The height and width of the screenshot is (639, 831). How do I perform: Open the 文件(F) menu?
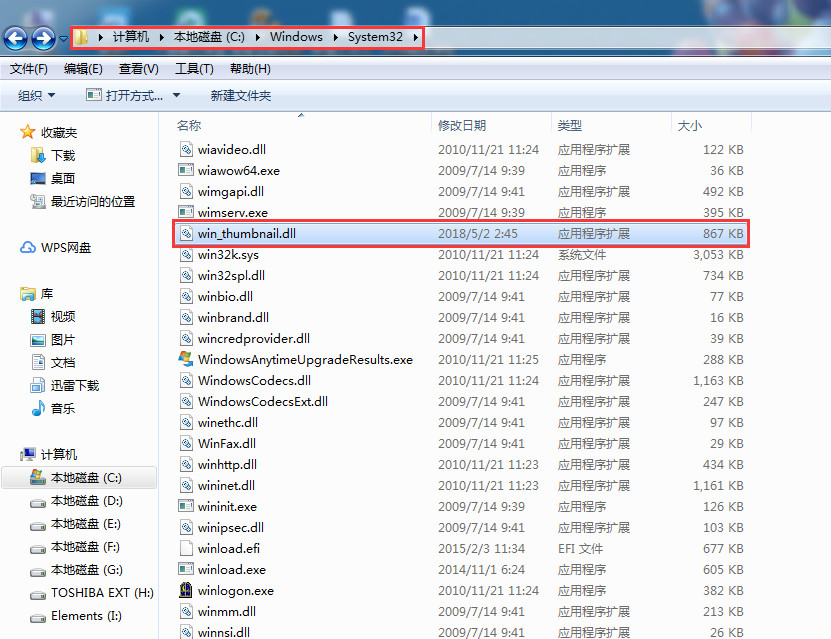click(x=29, y=69)
